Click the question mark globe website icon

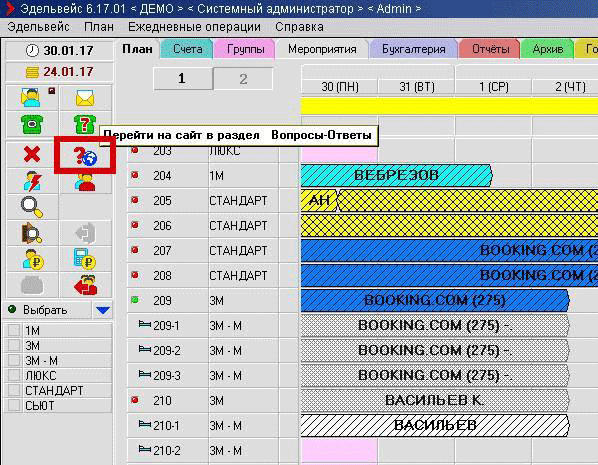[x=85, y=156]
